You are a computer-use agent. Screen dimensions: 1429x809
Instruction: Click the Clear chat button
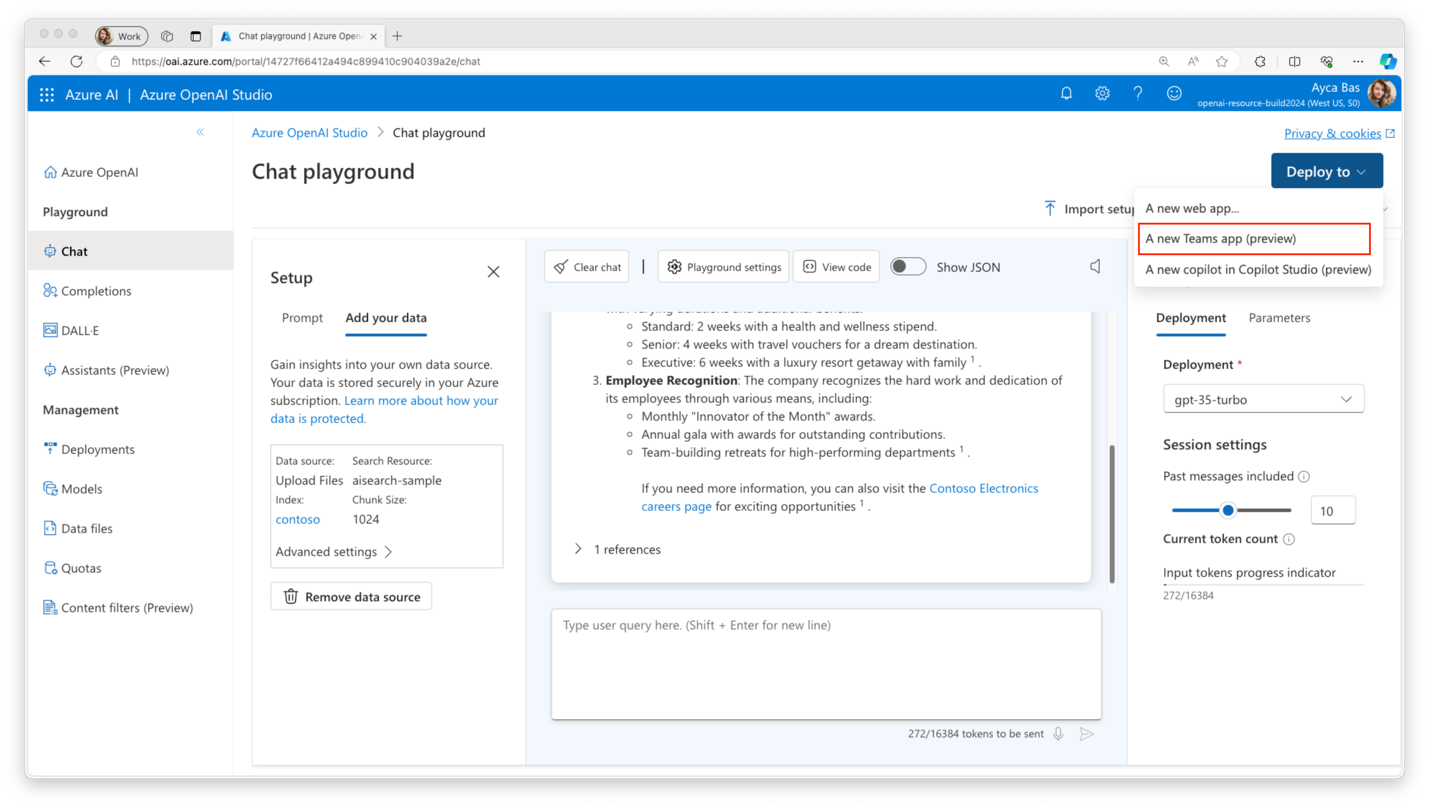click(x=587, y=267)
